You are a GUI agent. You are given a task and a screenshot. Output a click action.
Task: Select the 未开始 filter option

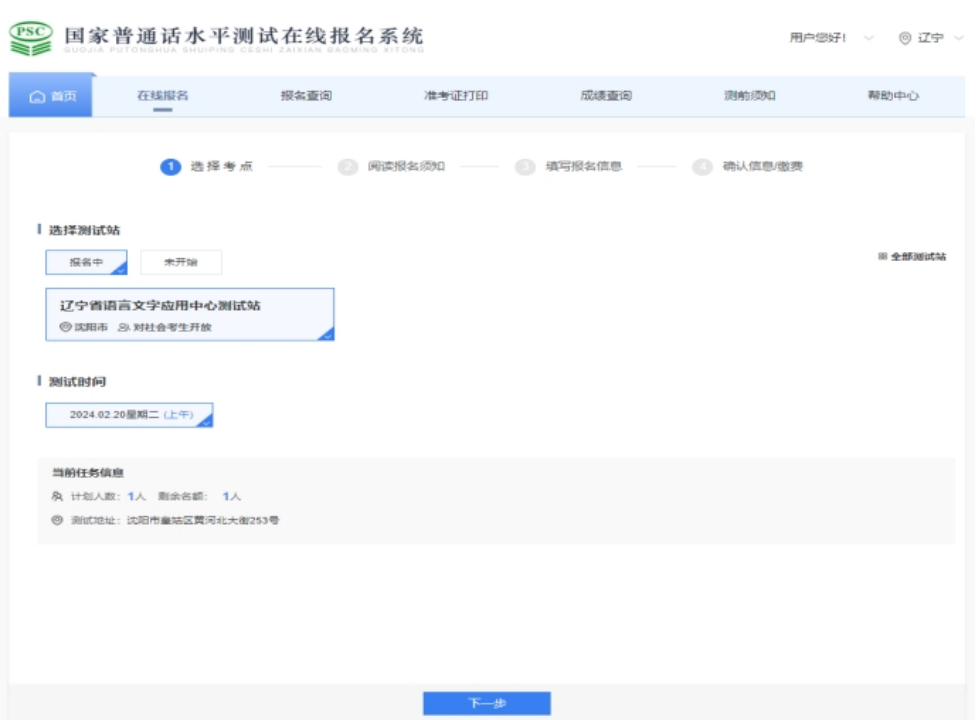181,262
